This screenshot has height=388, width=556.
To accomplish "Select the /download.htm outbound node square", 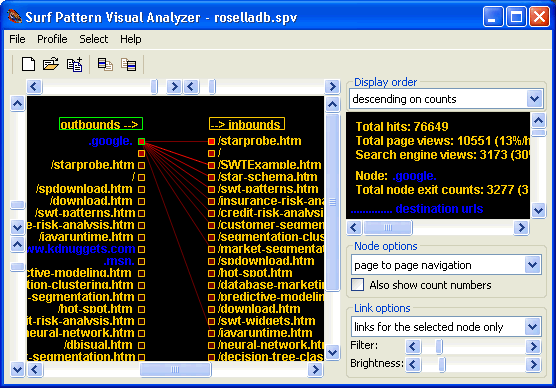I will pyautogui.click(x=141, y=201).
